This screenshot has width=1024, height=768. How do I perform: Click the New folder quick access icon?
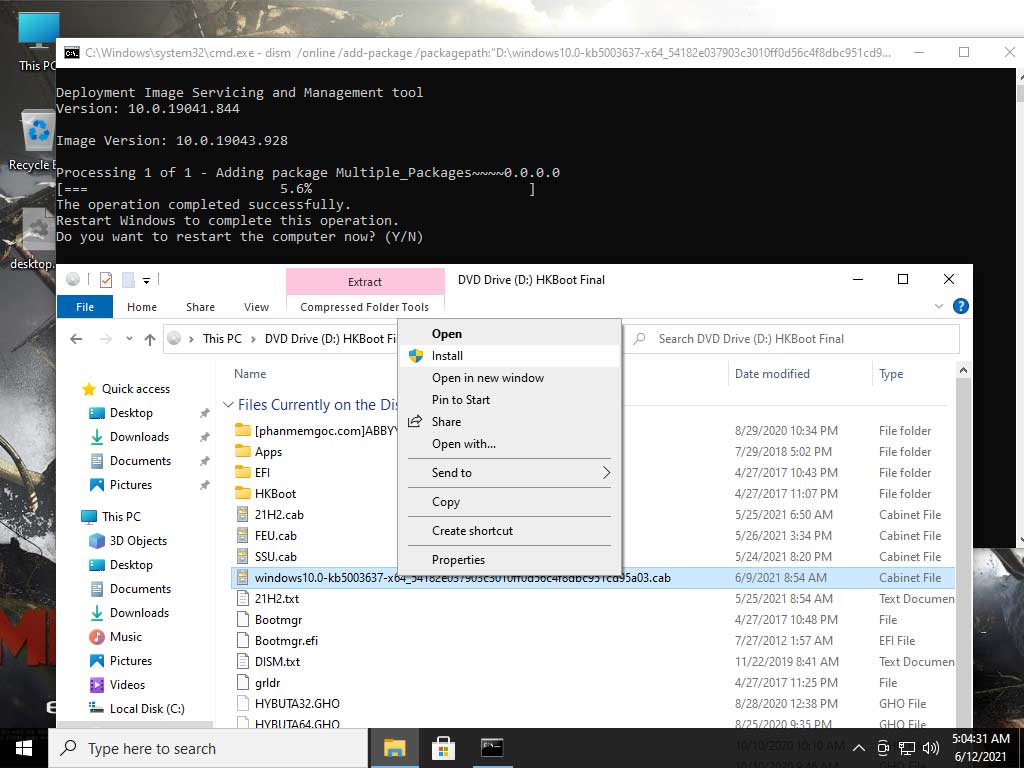[129, 280]
